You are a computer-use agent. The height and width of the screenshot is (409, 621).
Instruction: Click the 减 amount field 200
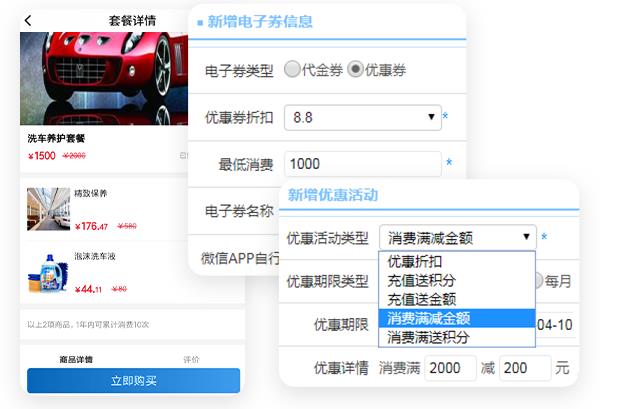[x=525, y=368]
